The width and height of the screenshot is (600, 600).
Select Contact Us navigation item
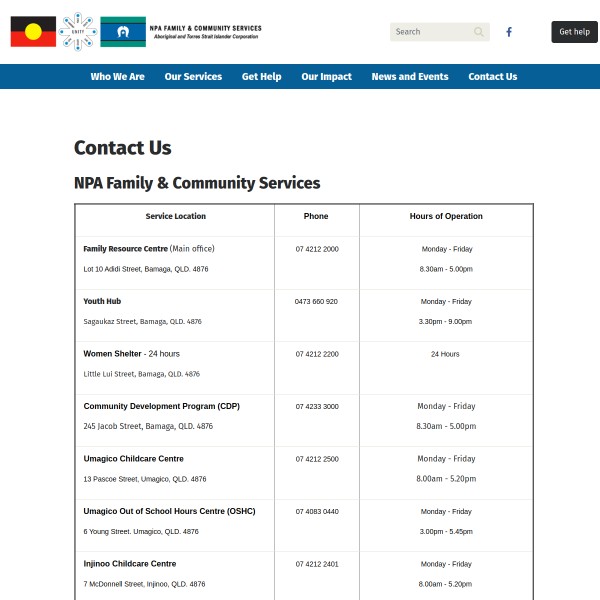click(492, 77)
